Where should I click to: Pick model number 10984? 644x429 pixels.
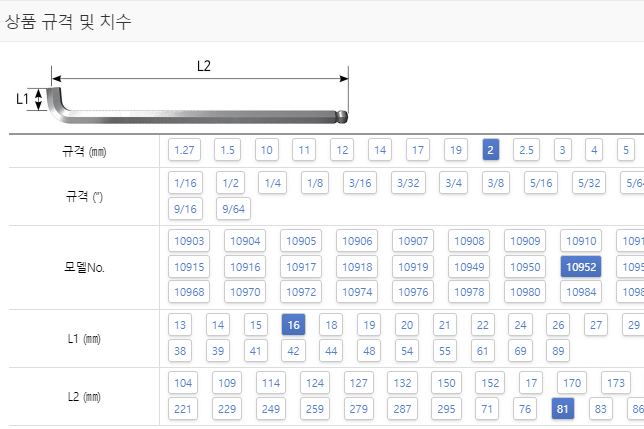[581, 292]
